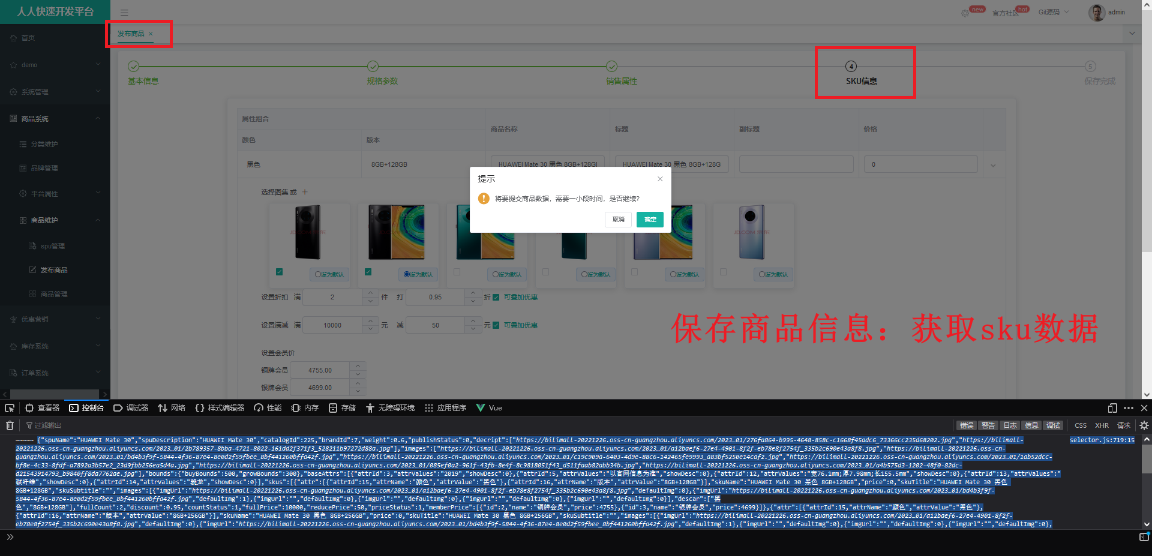Click step 1 基本信息 check icon
The height and width of the screenshot is (556, 1152).
click(134, 66)
